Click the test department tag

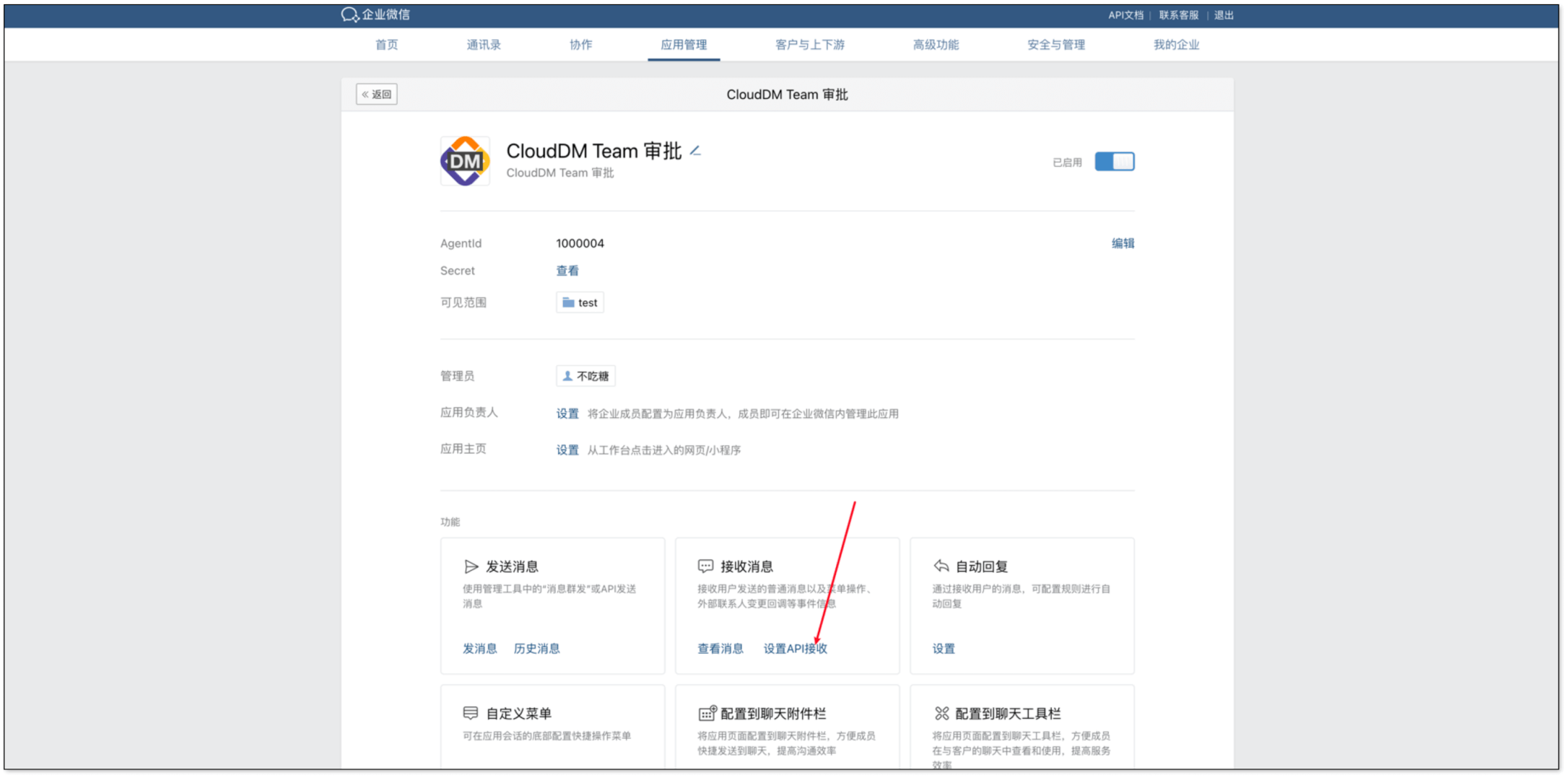(580, 302)
